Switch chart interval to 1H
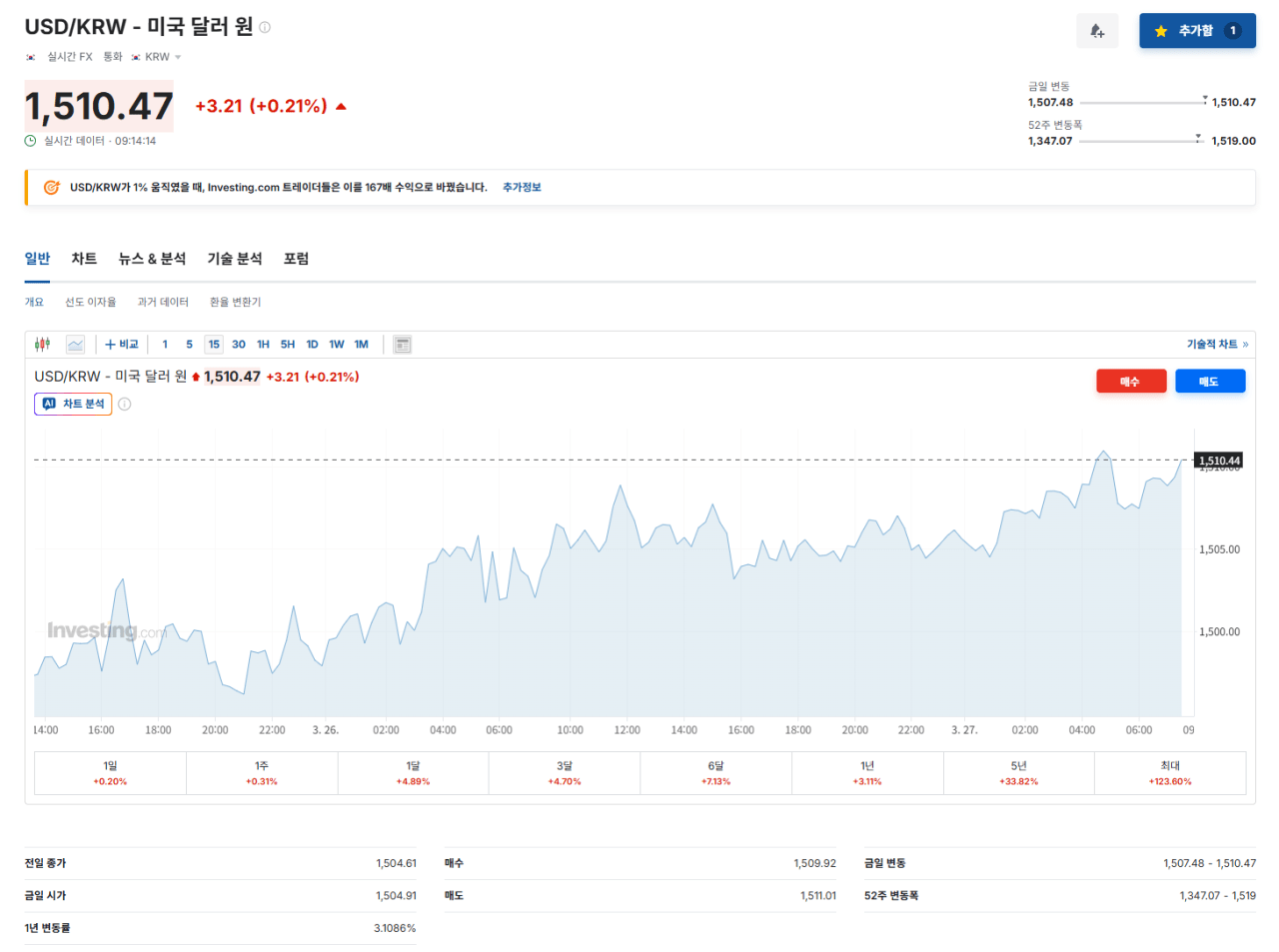The height and width of the screenshot is (952, 1279). [x=263, y=345]
